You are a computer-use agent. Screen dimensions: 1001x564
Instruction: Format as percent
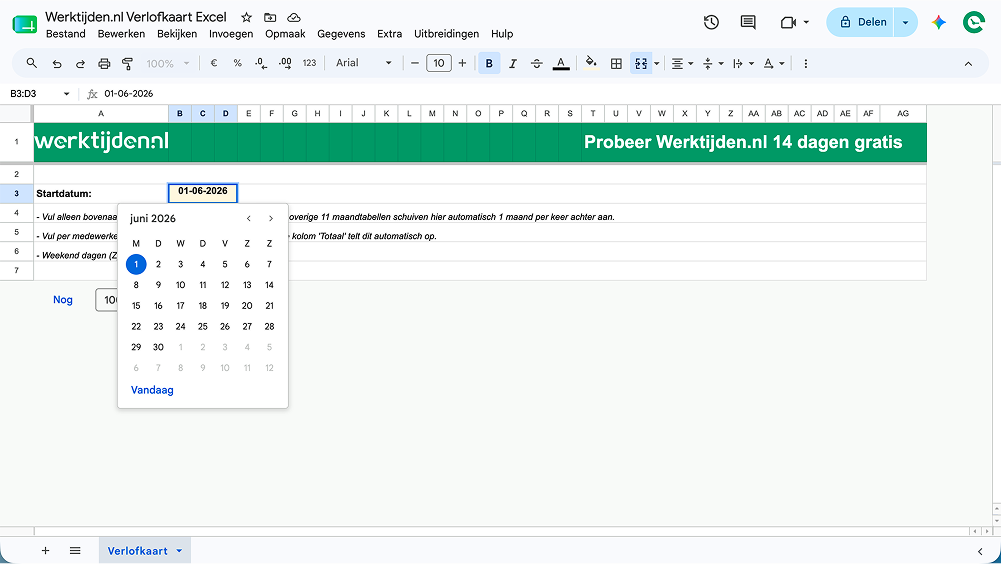tap(237, 63)
